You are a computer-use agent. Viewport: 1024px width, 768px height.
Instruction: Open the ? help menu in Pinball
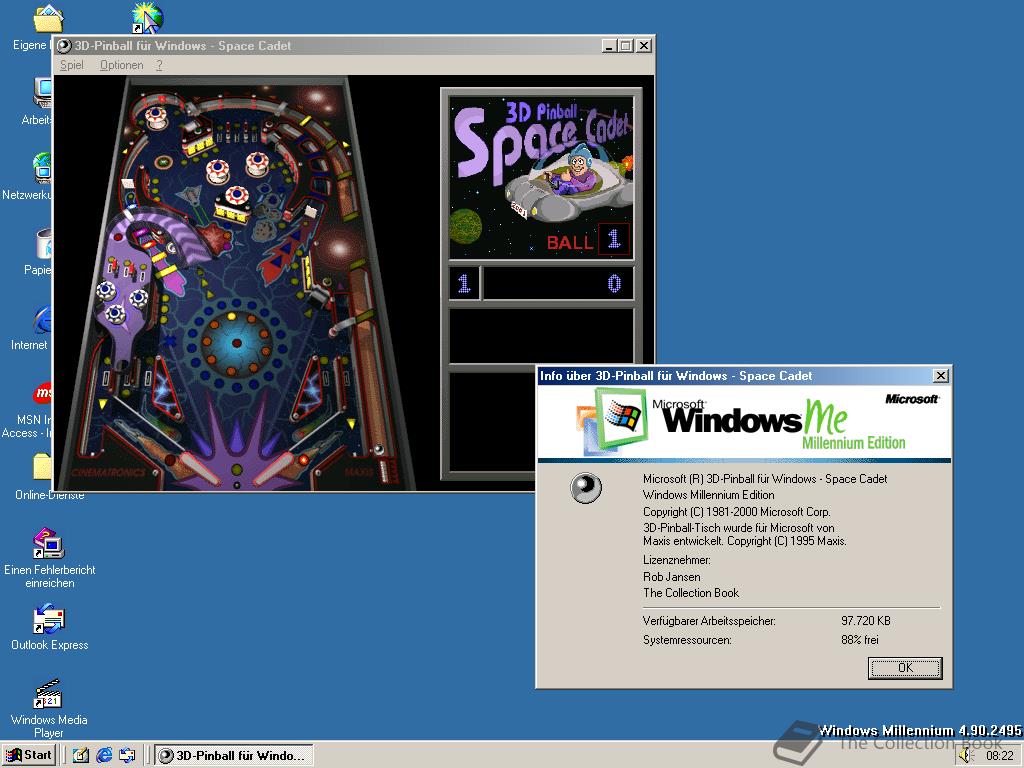pos(159,65)
